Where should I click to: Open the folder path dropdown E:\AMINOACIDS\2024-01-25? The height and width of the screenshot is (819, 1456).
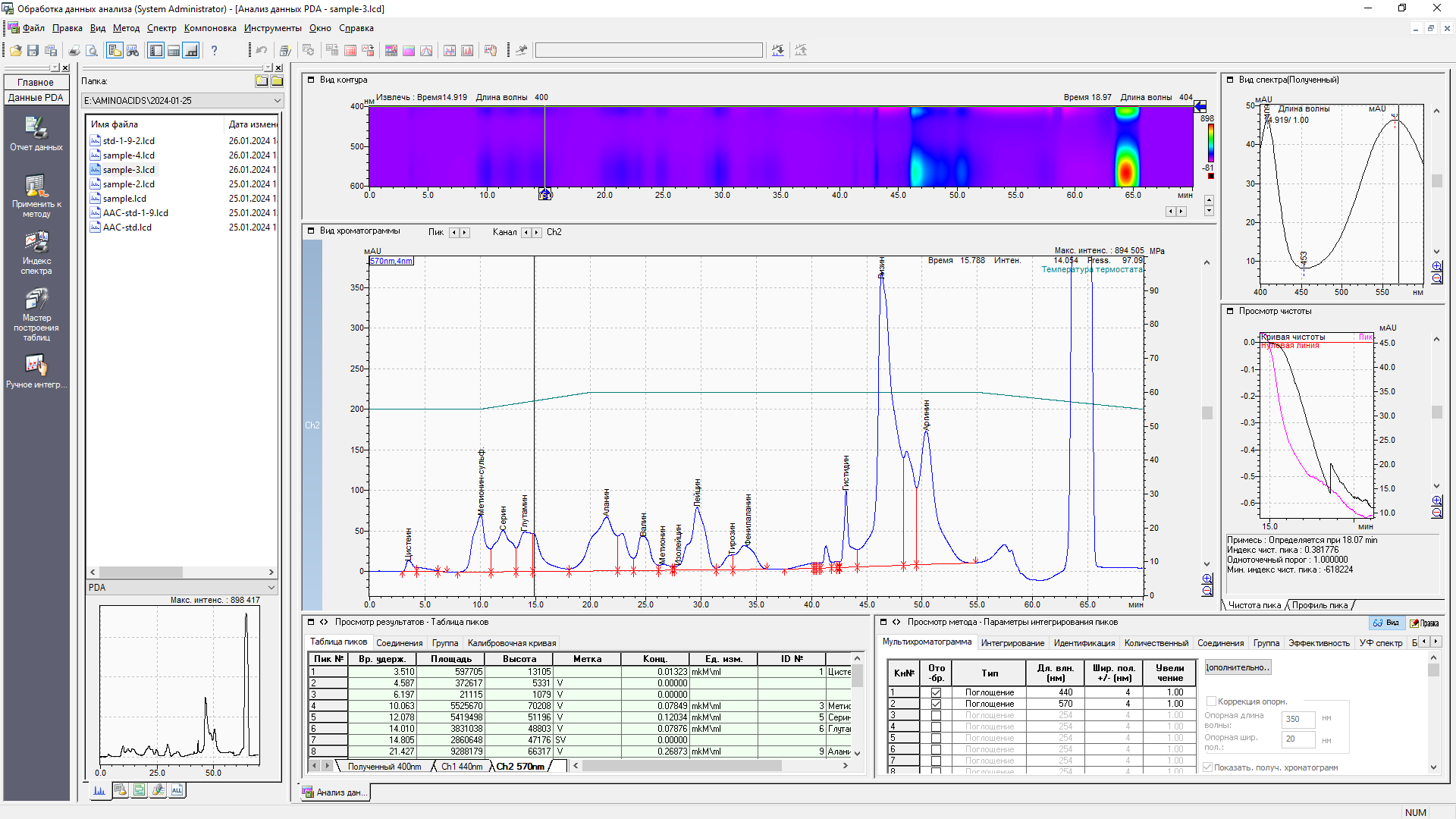click(x=277, y=101)
